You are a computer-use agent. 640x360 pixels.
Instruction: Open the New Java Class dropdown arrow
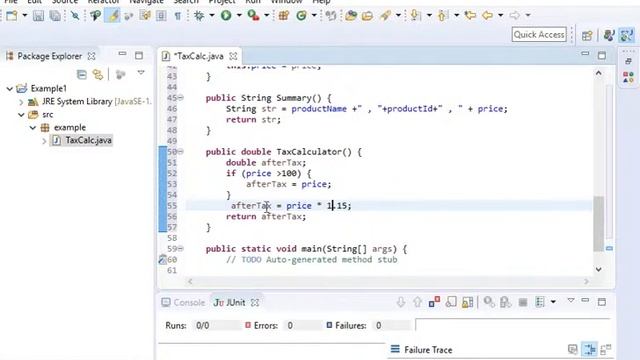point(314,16)
